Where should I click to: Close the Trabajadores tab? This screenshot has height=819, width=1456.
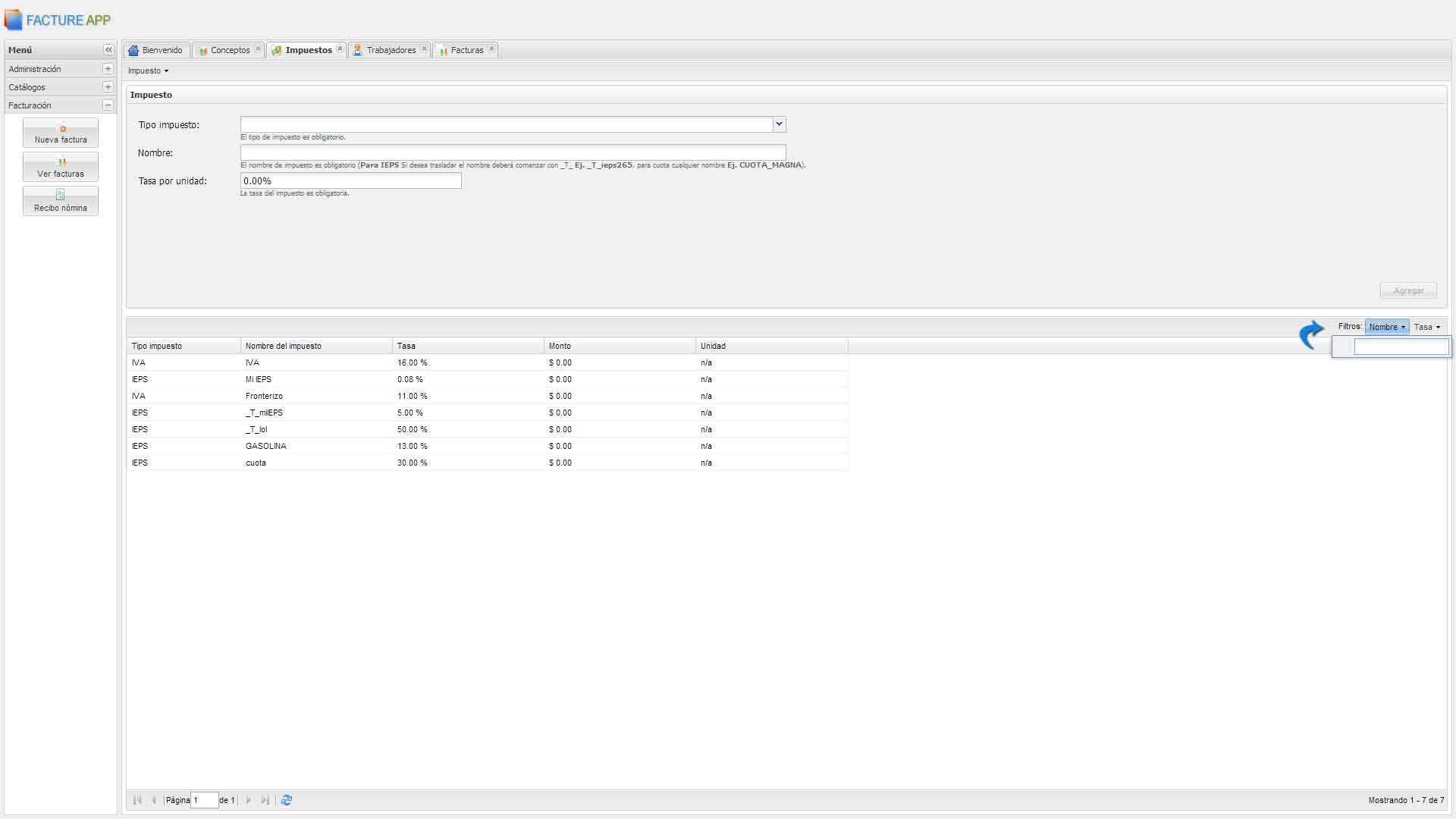point(424,49)
